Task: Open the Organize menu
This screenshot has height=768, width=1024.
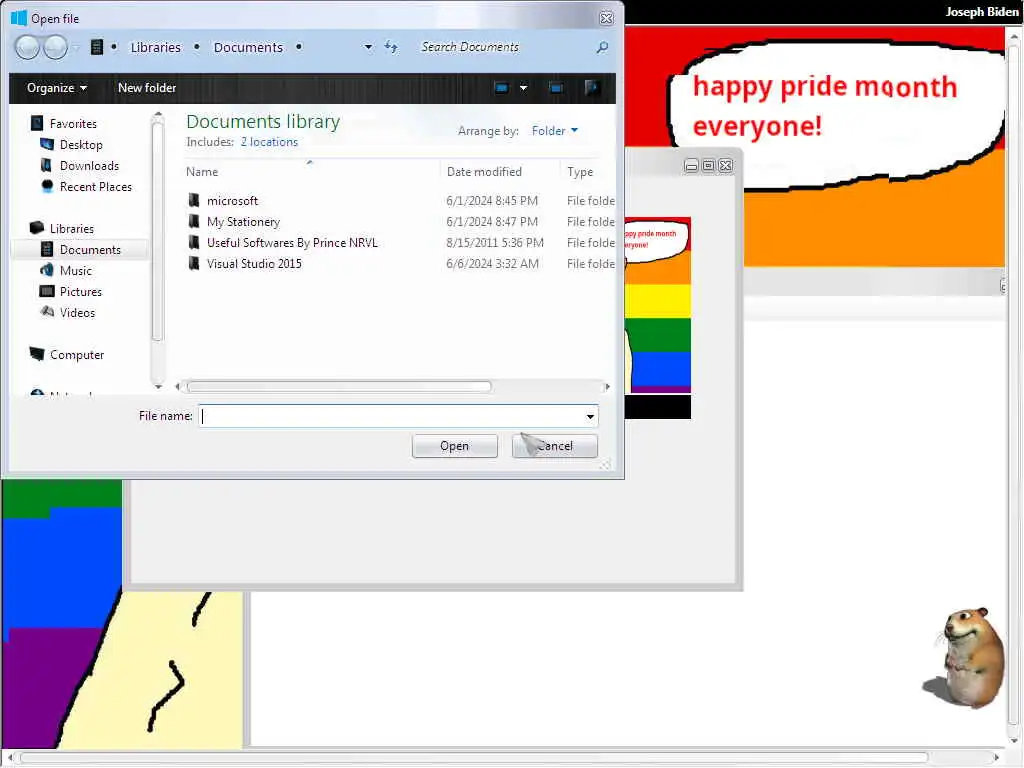Action: pyautogui.click(x=57, y=88)
